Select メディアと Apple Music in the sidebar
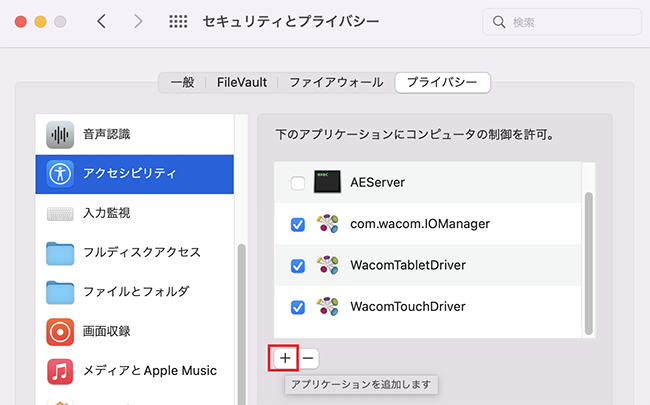 135,371
